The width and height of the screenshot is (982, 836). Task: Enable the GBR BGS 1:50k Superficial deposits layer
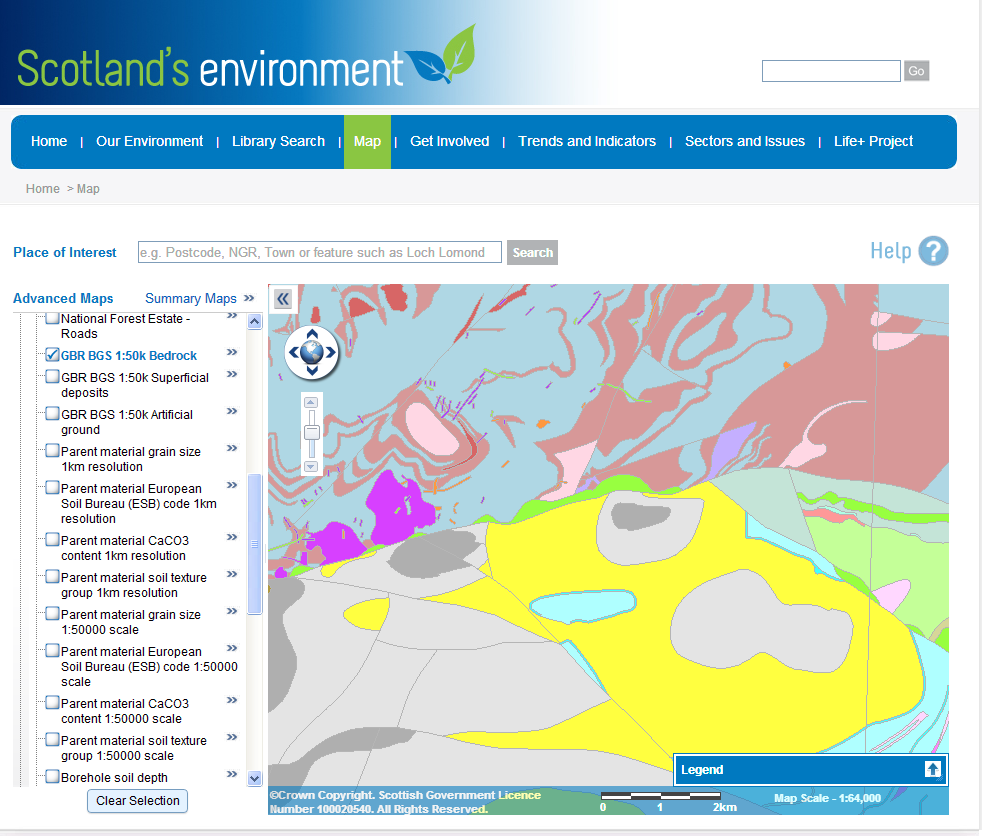52,376
